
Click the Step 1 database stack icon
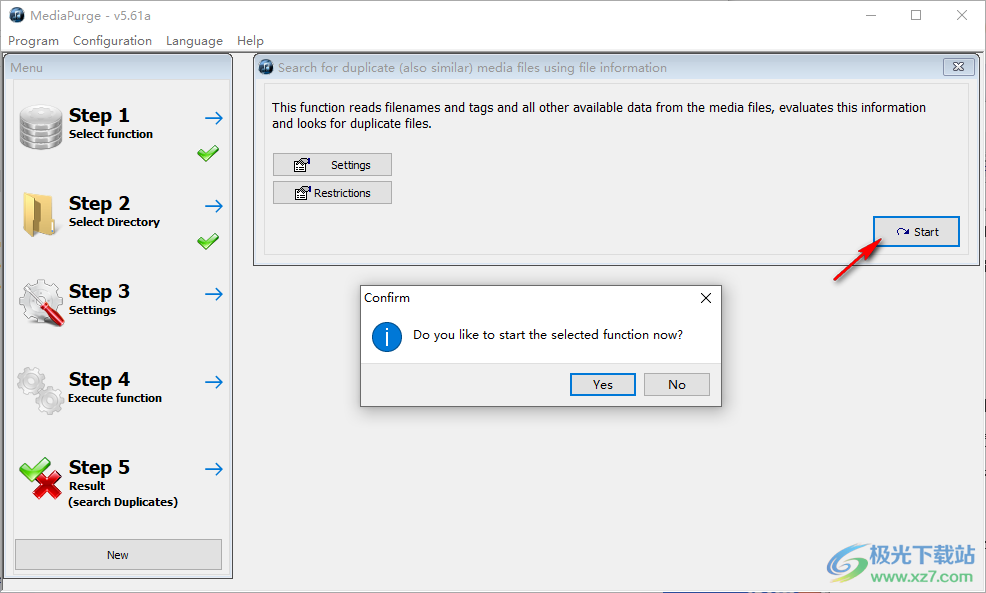click(40, 127)
